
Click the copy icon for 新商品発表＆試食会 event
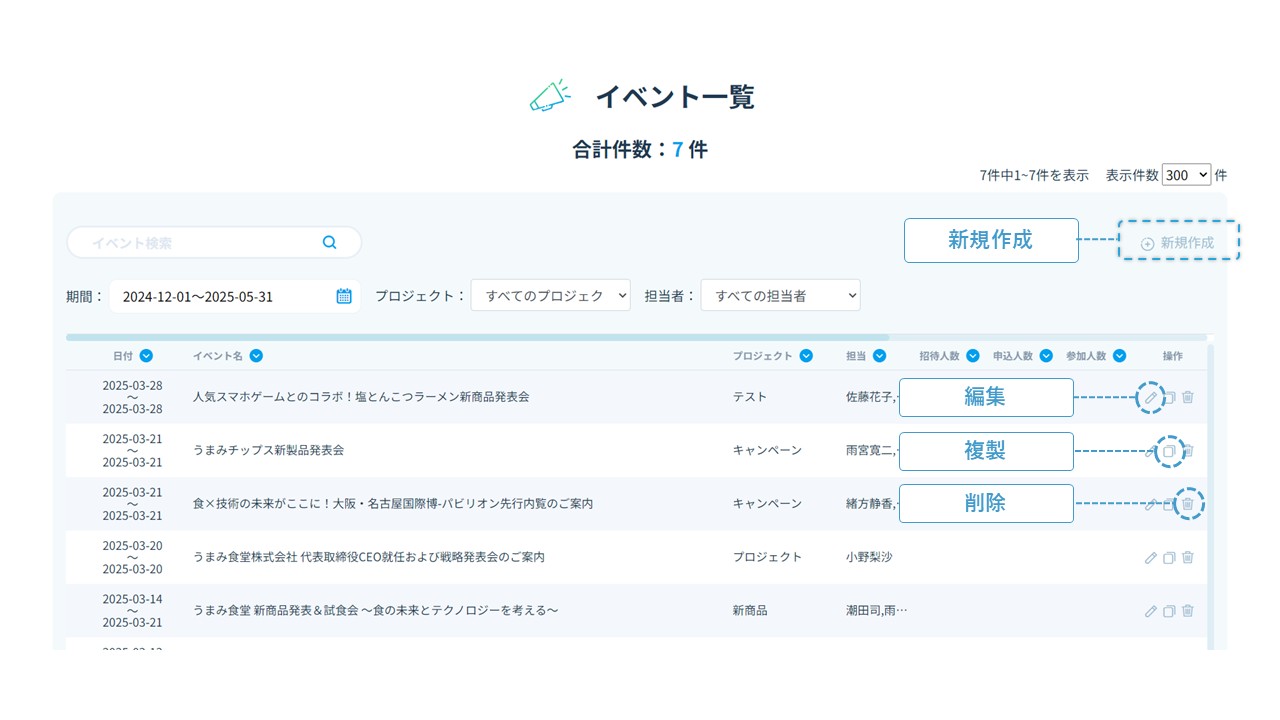[1168, 611]
